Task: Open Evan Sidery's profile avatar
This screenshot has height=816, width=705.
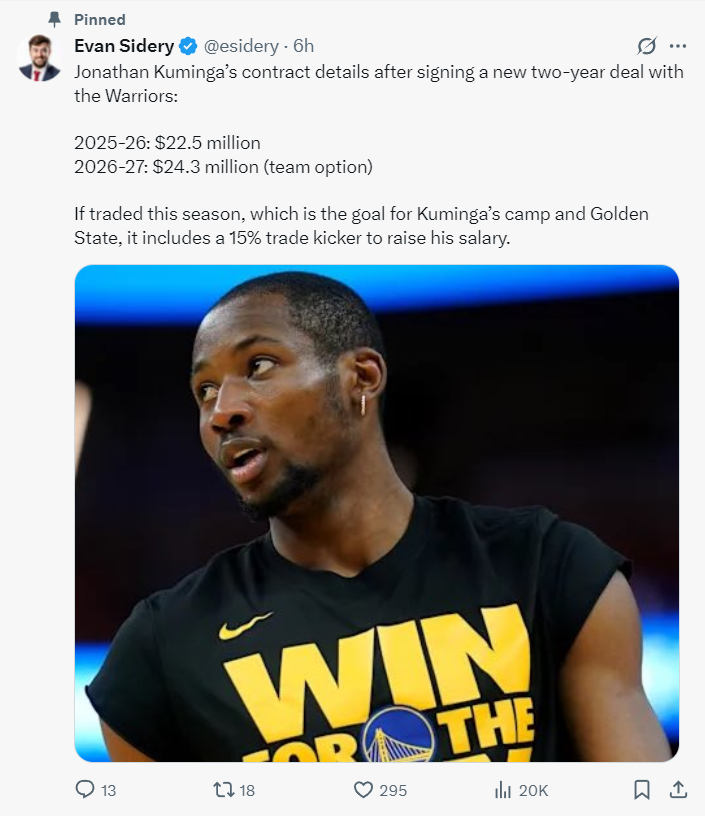Action: pyautogui.click(x=40, y=58)
